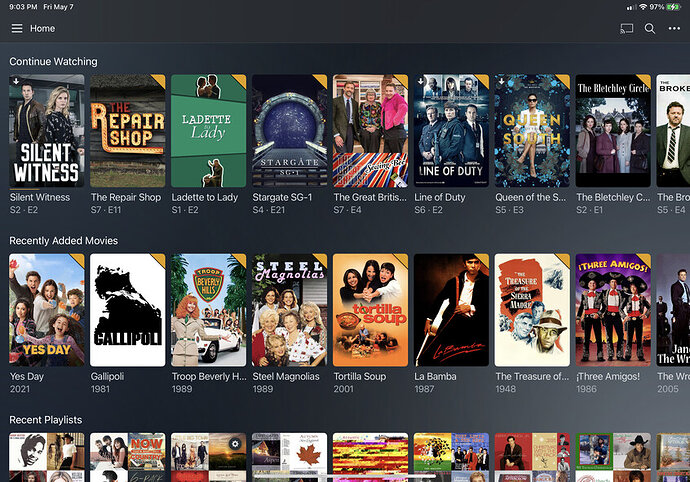Open Silent Witness poster
Image resolution: width=690 pixels, height=482 pixels.
(x=47, y=131)
